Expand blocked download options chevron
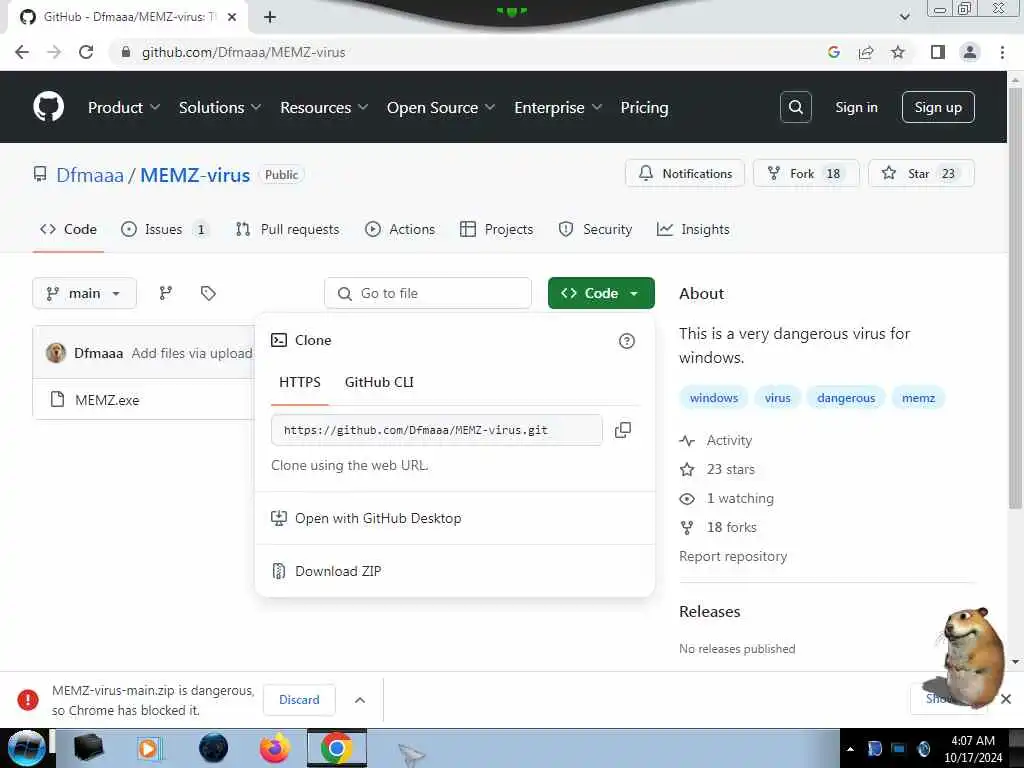Screen dimensions: 1024x768 pos(360,699)
